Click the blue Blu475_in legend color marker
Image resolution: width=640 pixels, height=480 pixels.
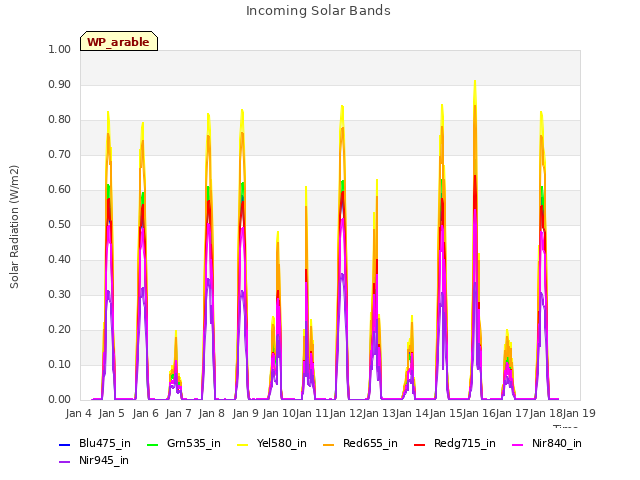pos(64,444)
